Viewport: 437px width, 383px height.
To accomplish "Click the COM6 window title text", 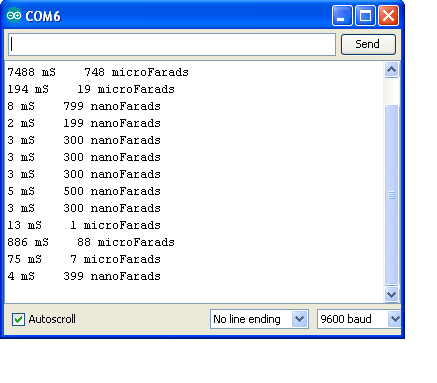I will [43, 16].
